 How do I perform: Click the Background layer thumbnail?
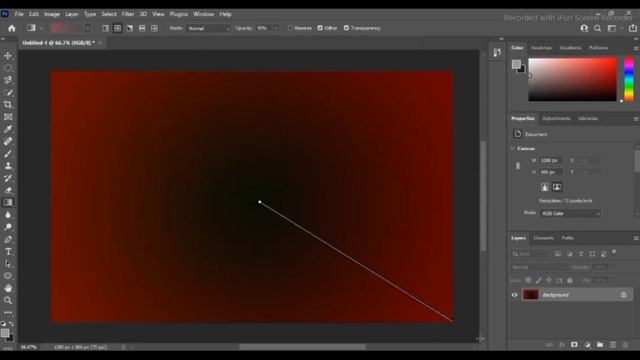click(x=531, y=295)
